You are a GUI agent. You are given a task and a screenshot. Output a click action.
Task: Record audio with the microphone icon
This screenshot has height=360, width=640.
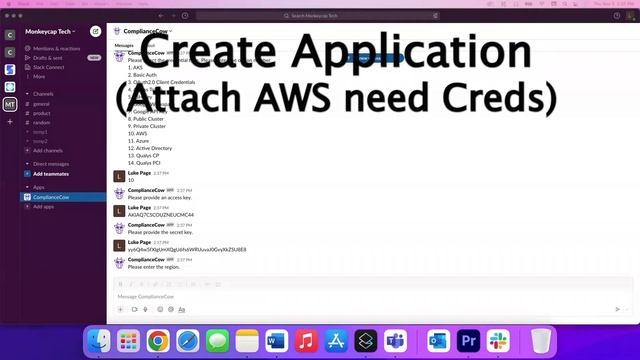coord(145,309)
